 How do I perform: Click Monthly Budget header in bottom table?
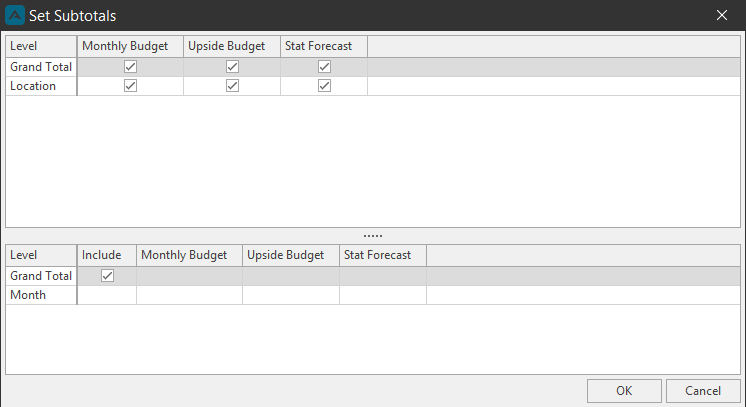189,255
